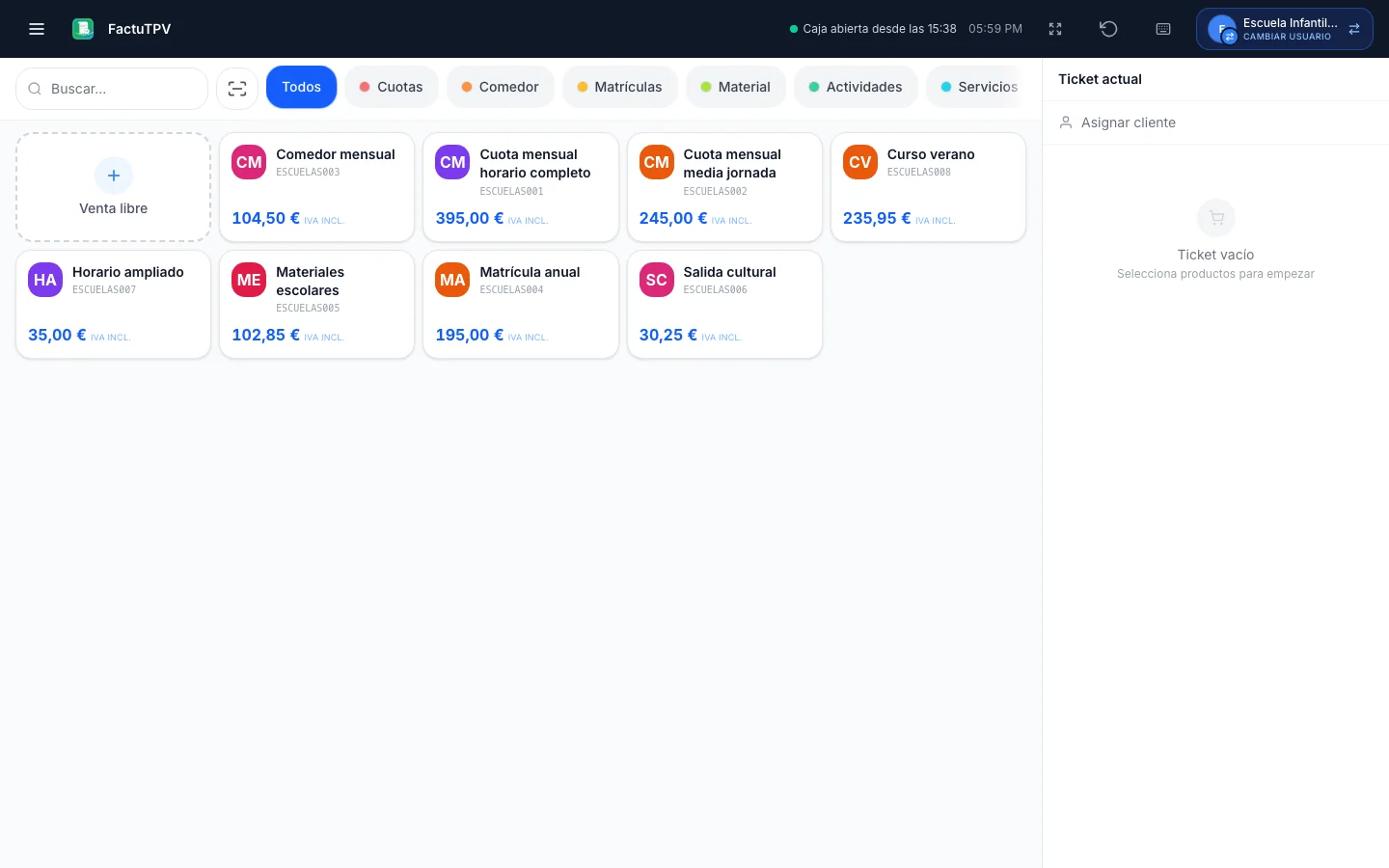Screen dimensions: 1389x868
Task: Show the Matrículas category
Action: [x=619, y=87]
